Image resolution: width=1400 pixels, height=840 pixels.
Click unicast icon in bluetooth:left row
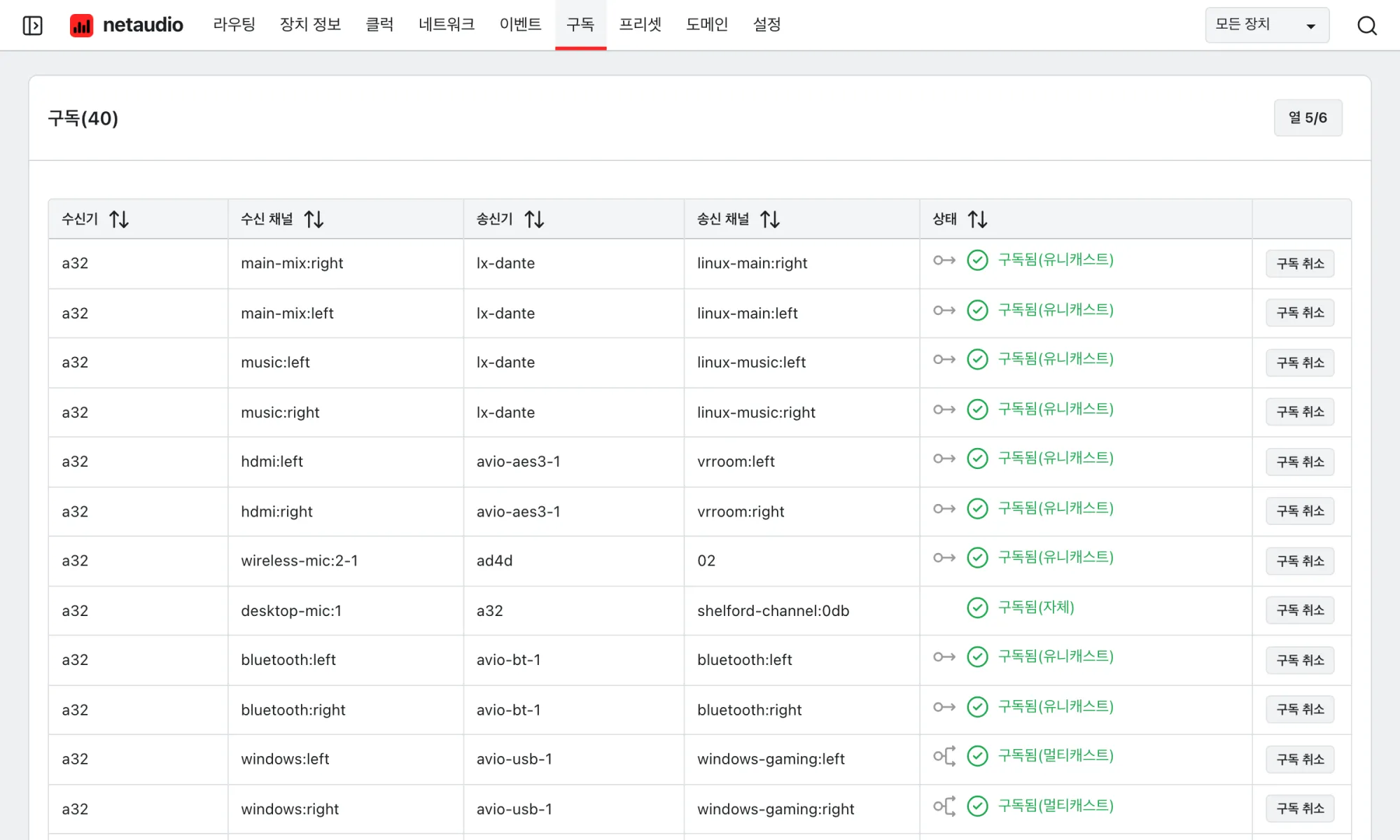[x=944, y=657]
